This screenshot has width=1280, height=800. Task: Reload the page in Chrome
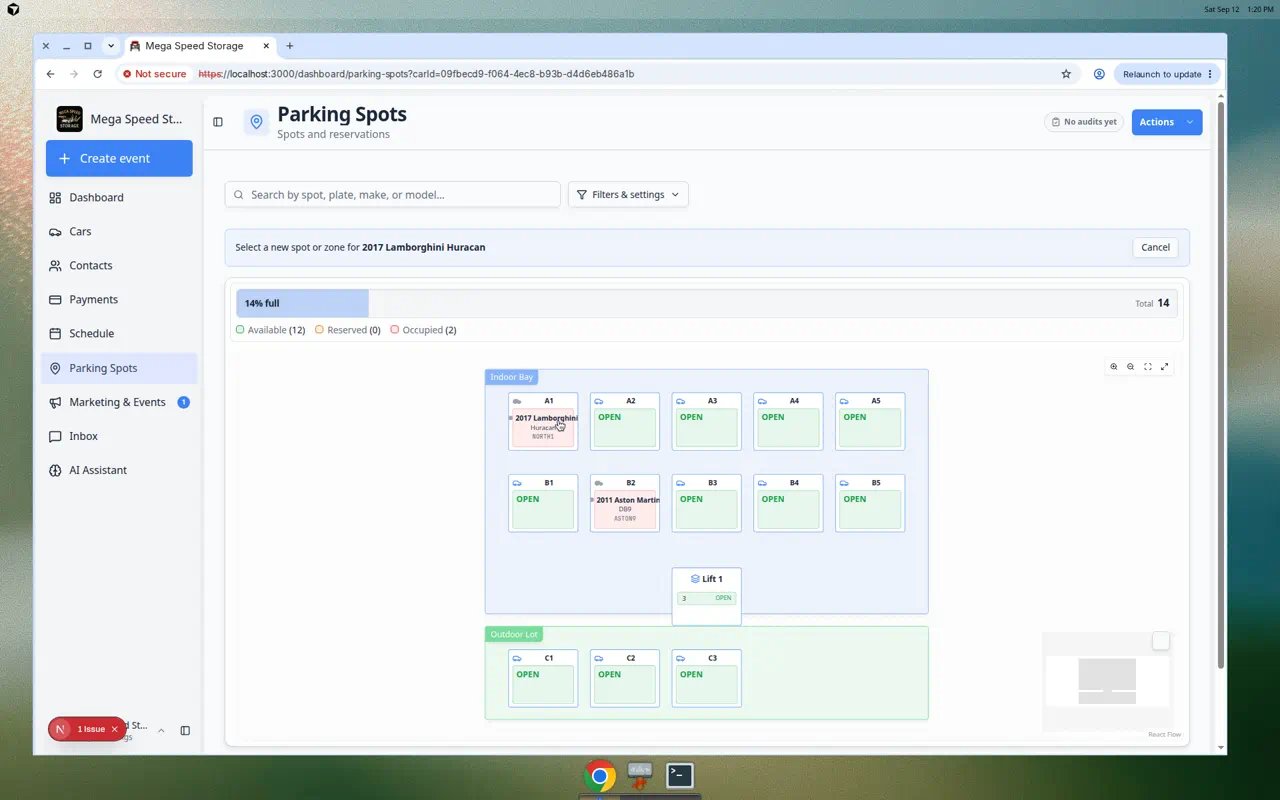[x=97, y=74]
